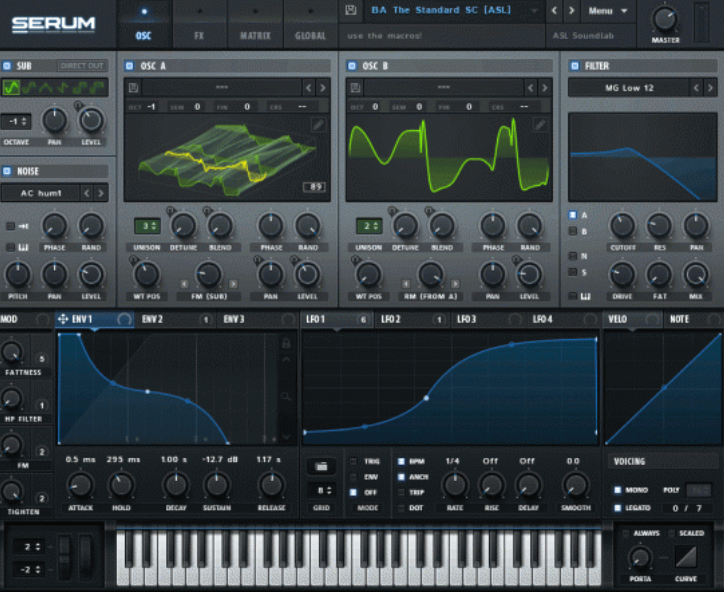Disable the FILTER section switch
The height and width of the screenshot is (592, 724).
coord(575,65)
